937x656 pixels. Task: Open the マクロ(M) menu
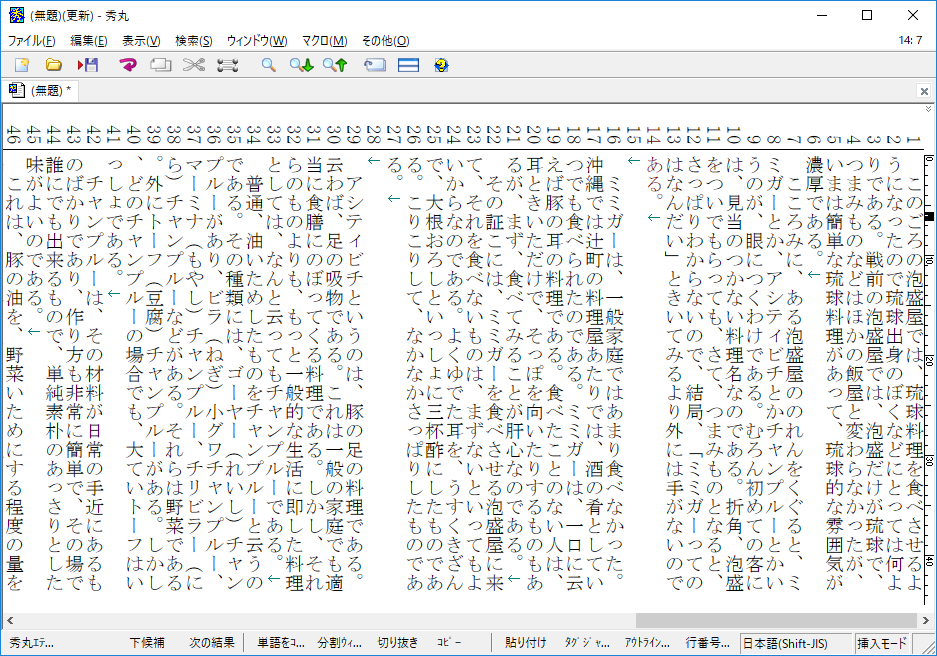[324, 41]
